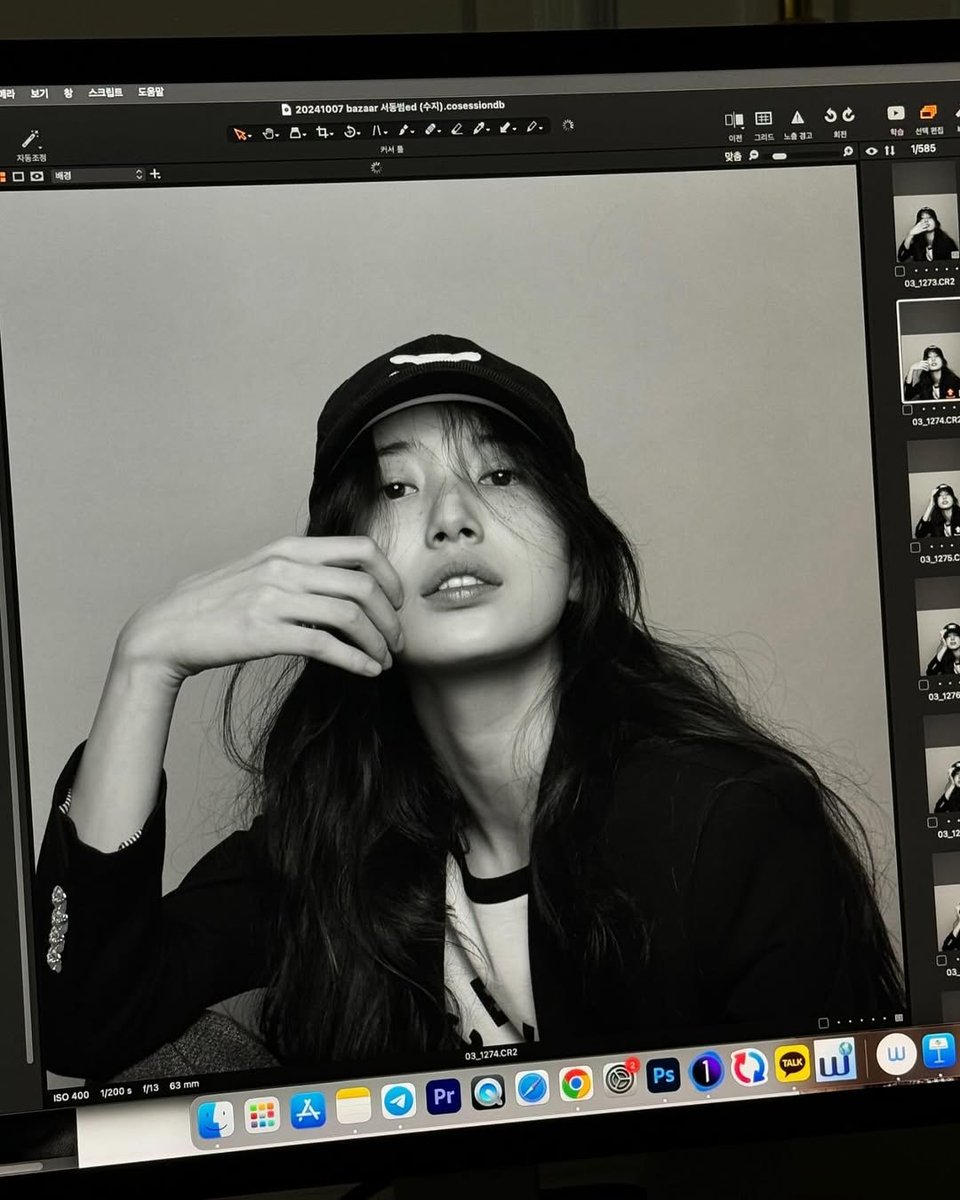
Task: Click the zoom-out magnifier by the slider
Action: [755, 155]
